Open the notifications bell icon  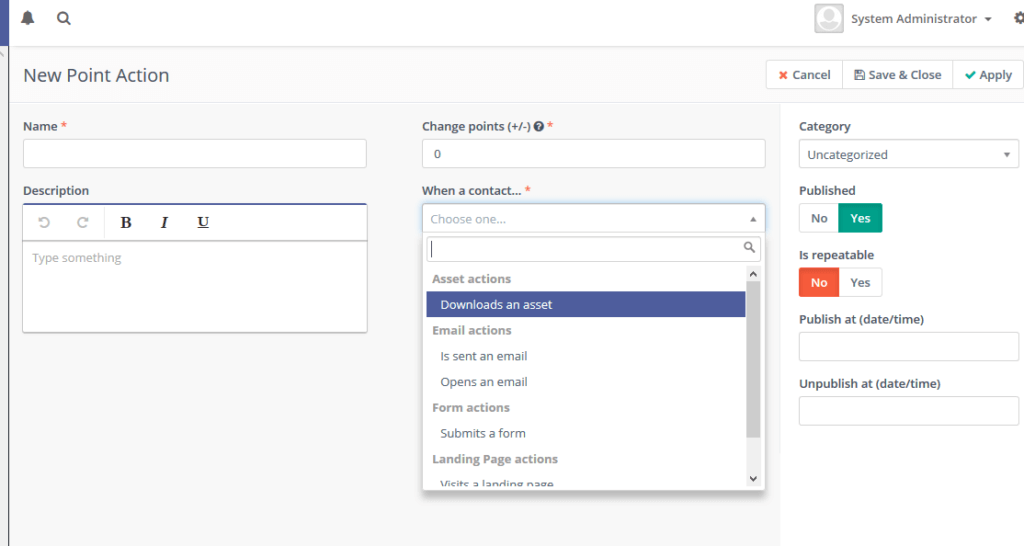coord(27,18)
